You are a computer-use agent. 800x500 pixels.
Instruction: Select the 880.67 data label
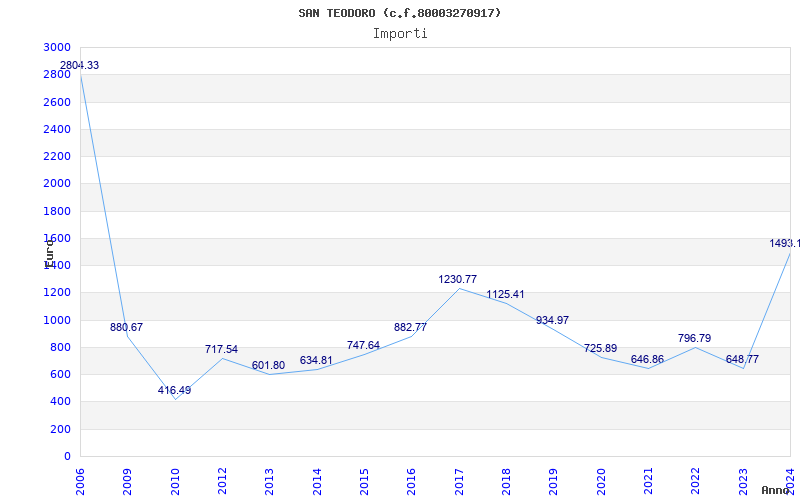click(126, 327)
